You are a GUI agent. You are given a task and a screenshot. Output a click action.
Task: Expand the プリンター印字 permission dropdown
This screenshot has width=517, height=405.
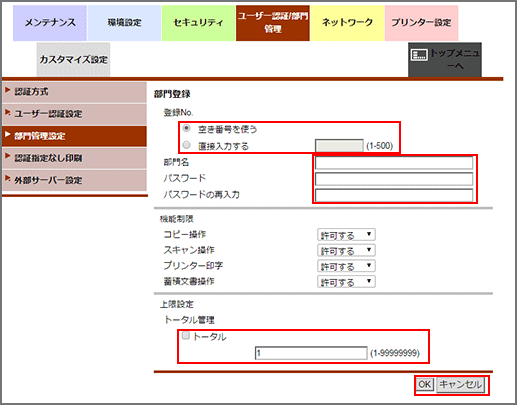point(346,266)
